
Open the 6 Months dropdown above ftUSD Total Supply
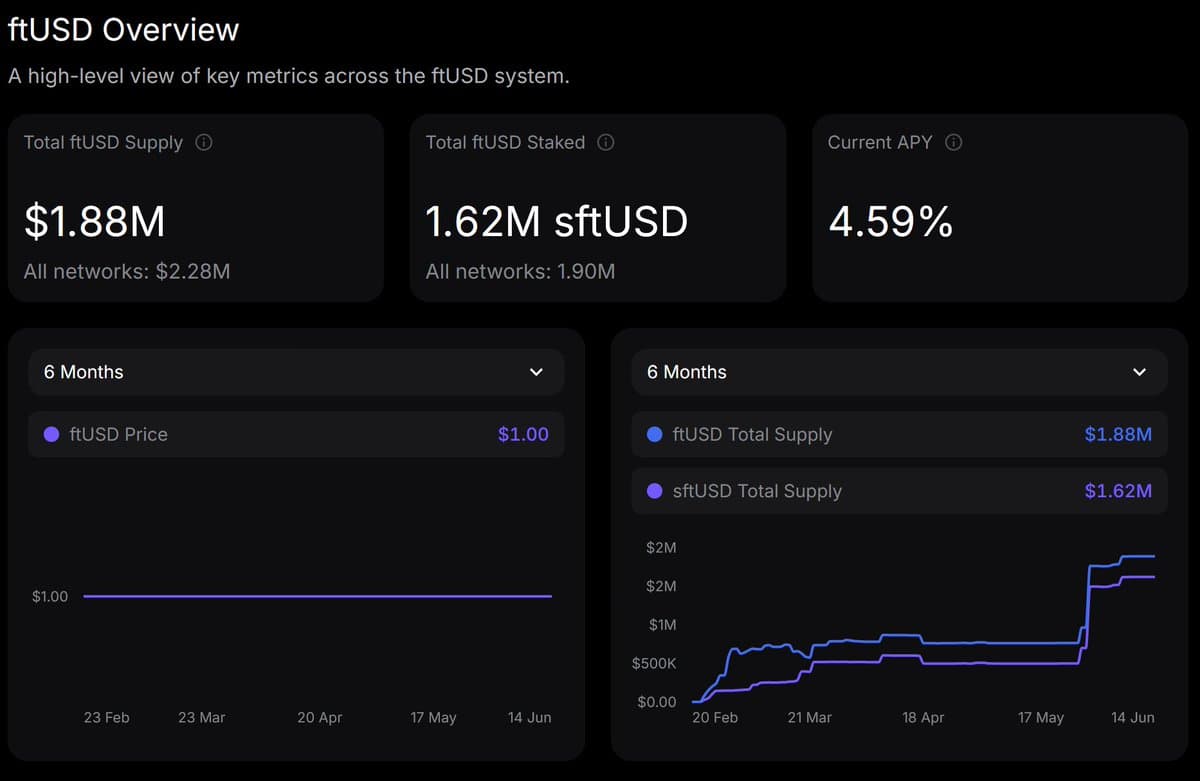899,372
